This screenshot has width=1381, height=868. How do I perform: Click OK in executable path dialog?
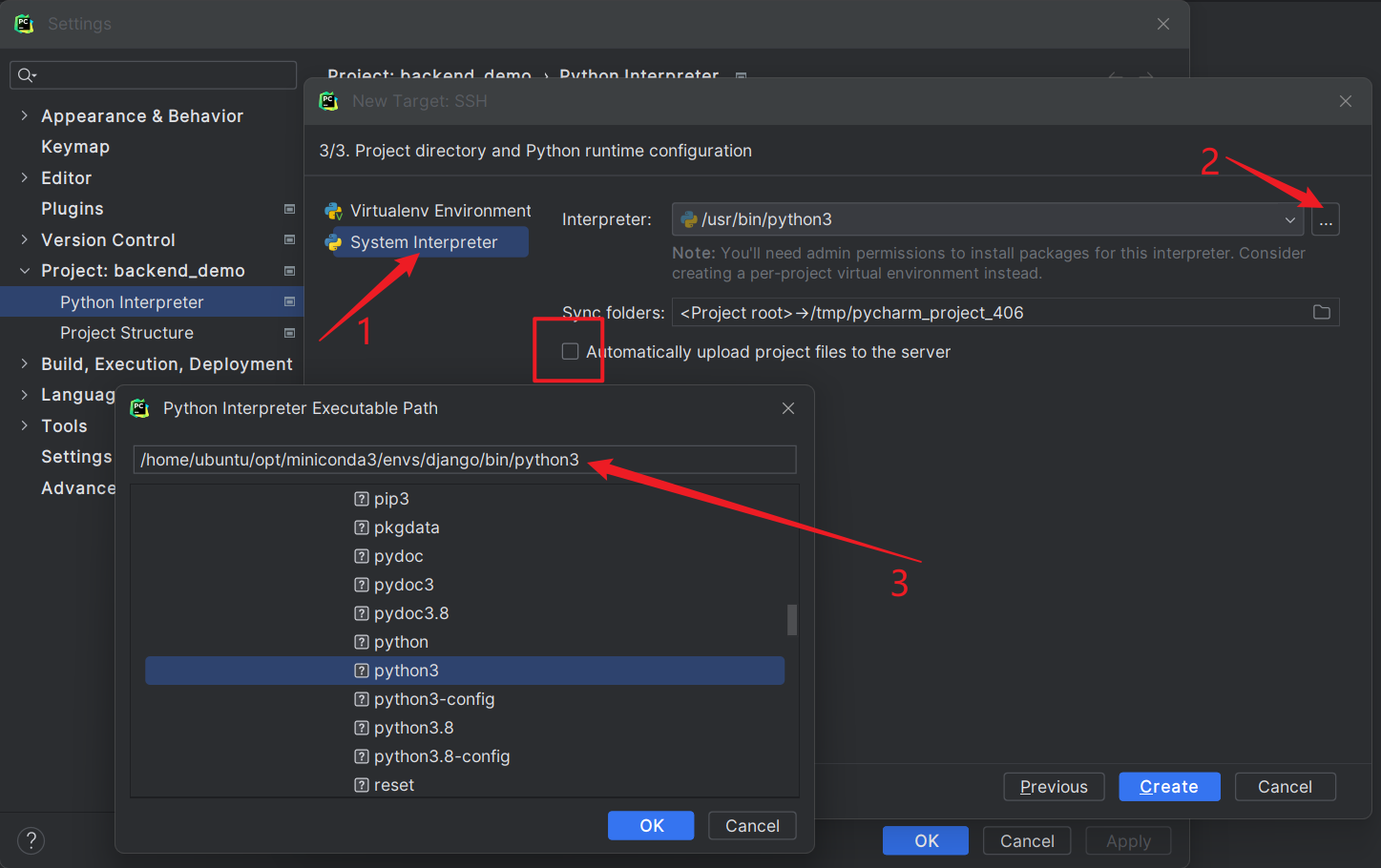(651, 826)
